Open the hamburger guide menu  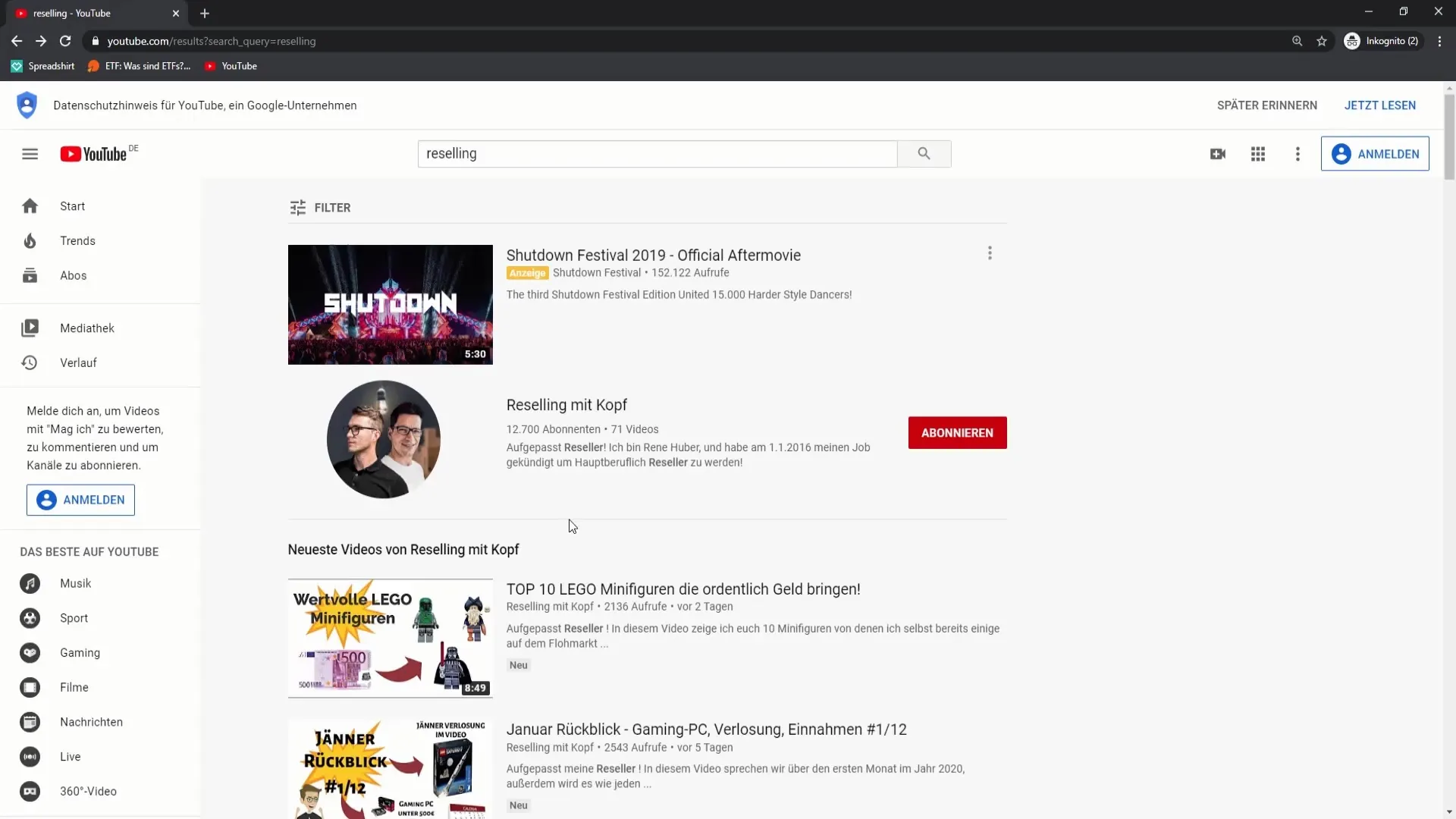click(30, 154)
